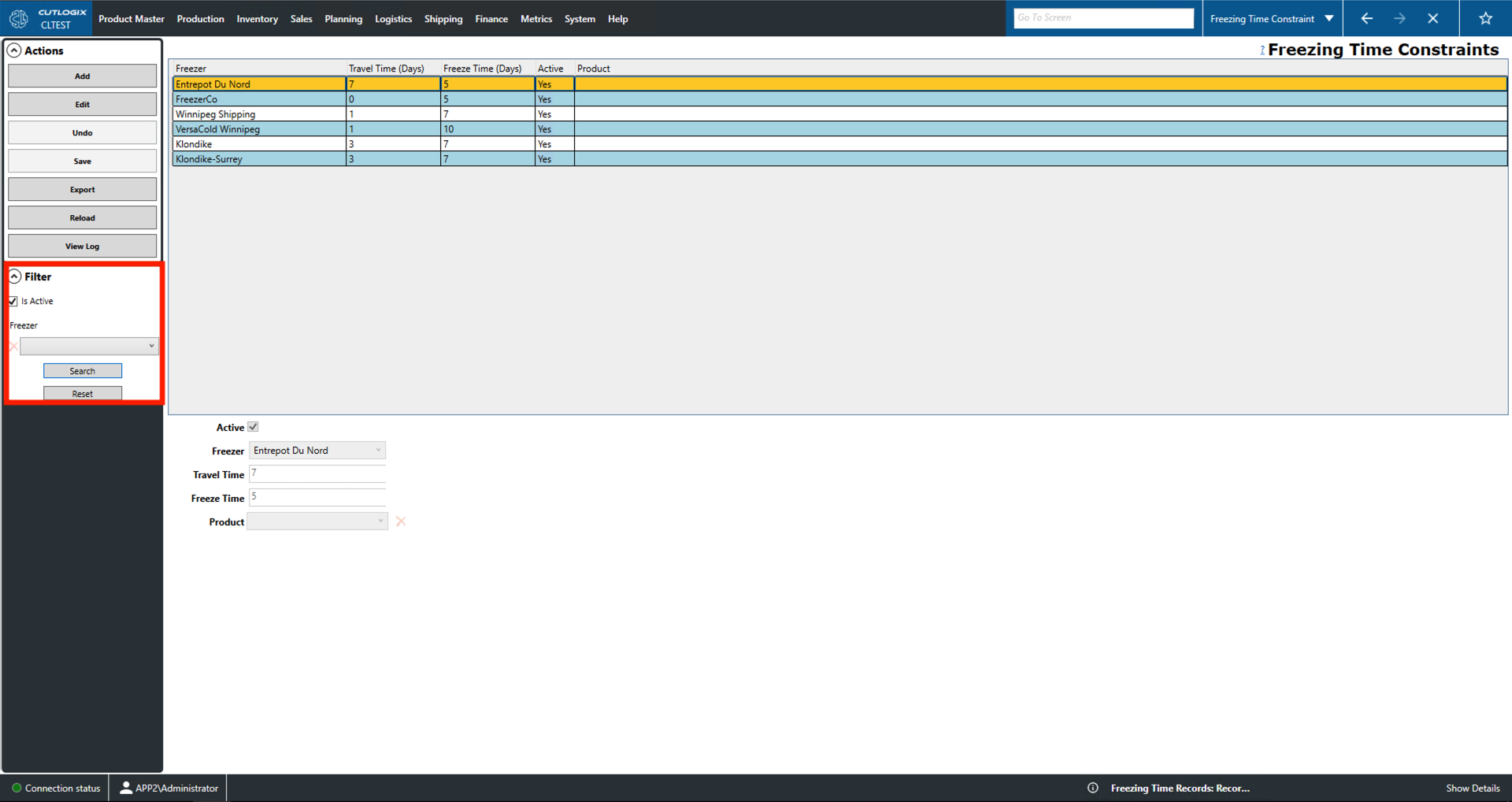Image resolution: width=1512 pixels, height=802 pixels.
Task: Click the forward navigation arrow in title bar
Action: pos(1400,17)
